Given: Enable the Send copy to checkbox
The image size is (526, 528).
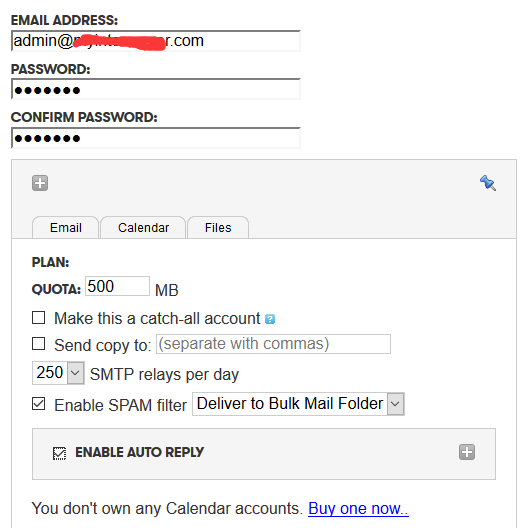Looking at the screenshot, I should [38, 344].
